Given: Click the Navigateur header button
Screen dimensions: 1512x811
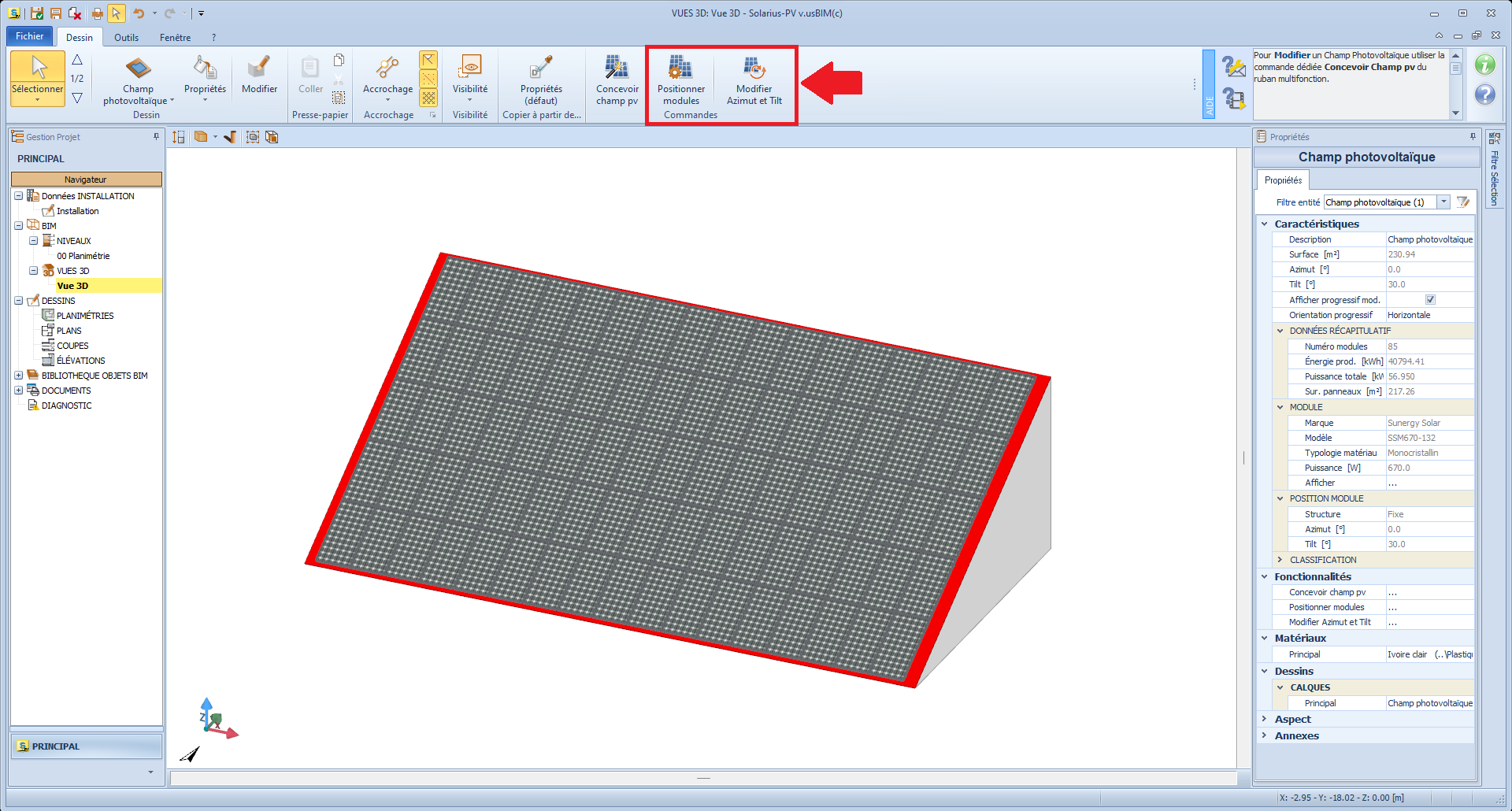Looking at the screenshot, I should [86, 180].
